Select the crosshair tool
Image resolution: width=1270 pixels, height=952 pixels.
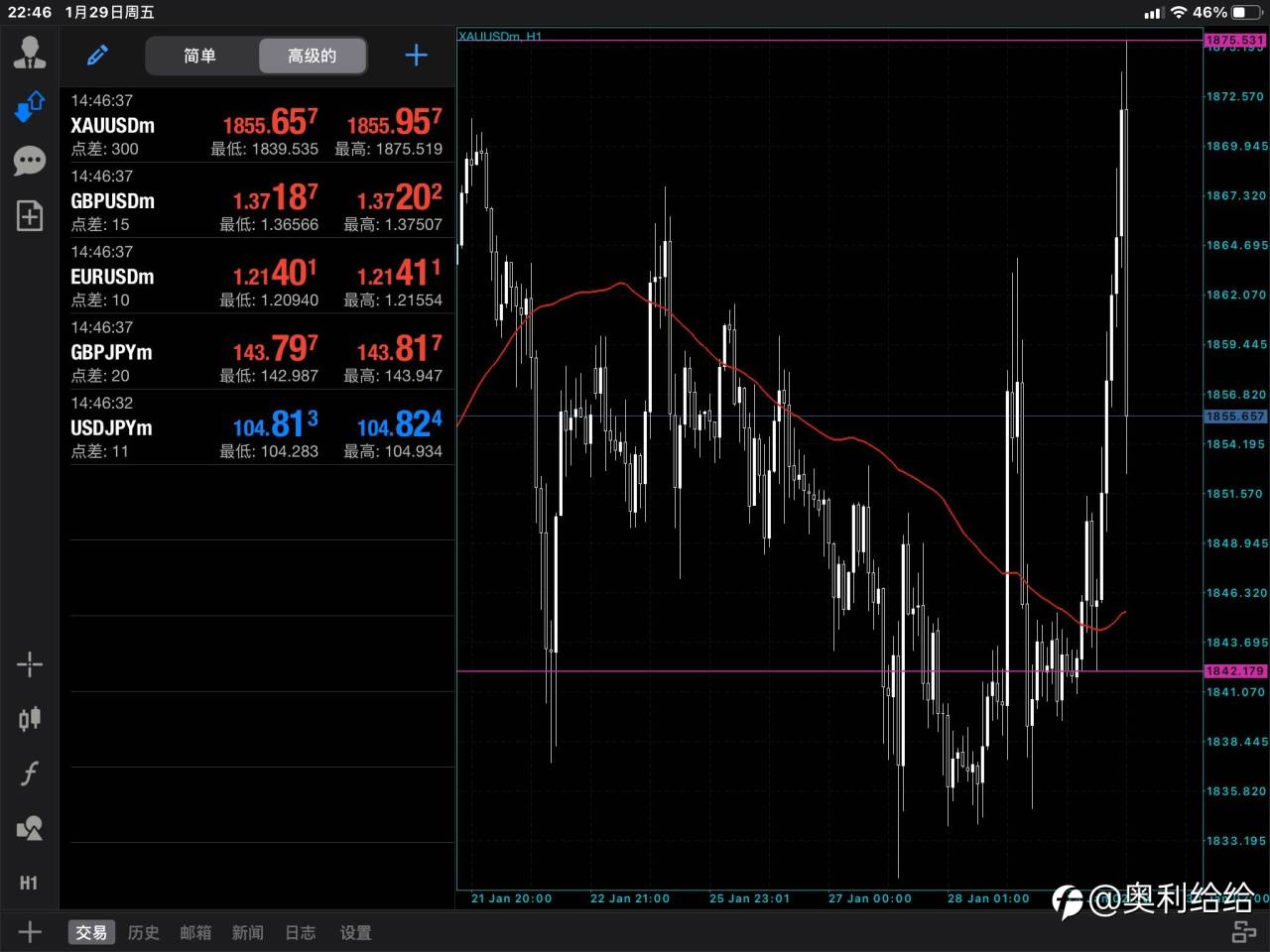point(30,664)
